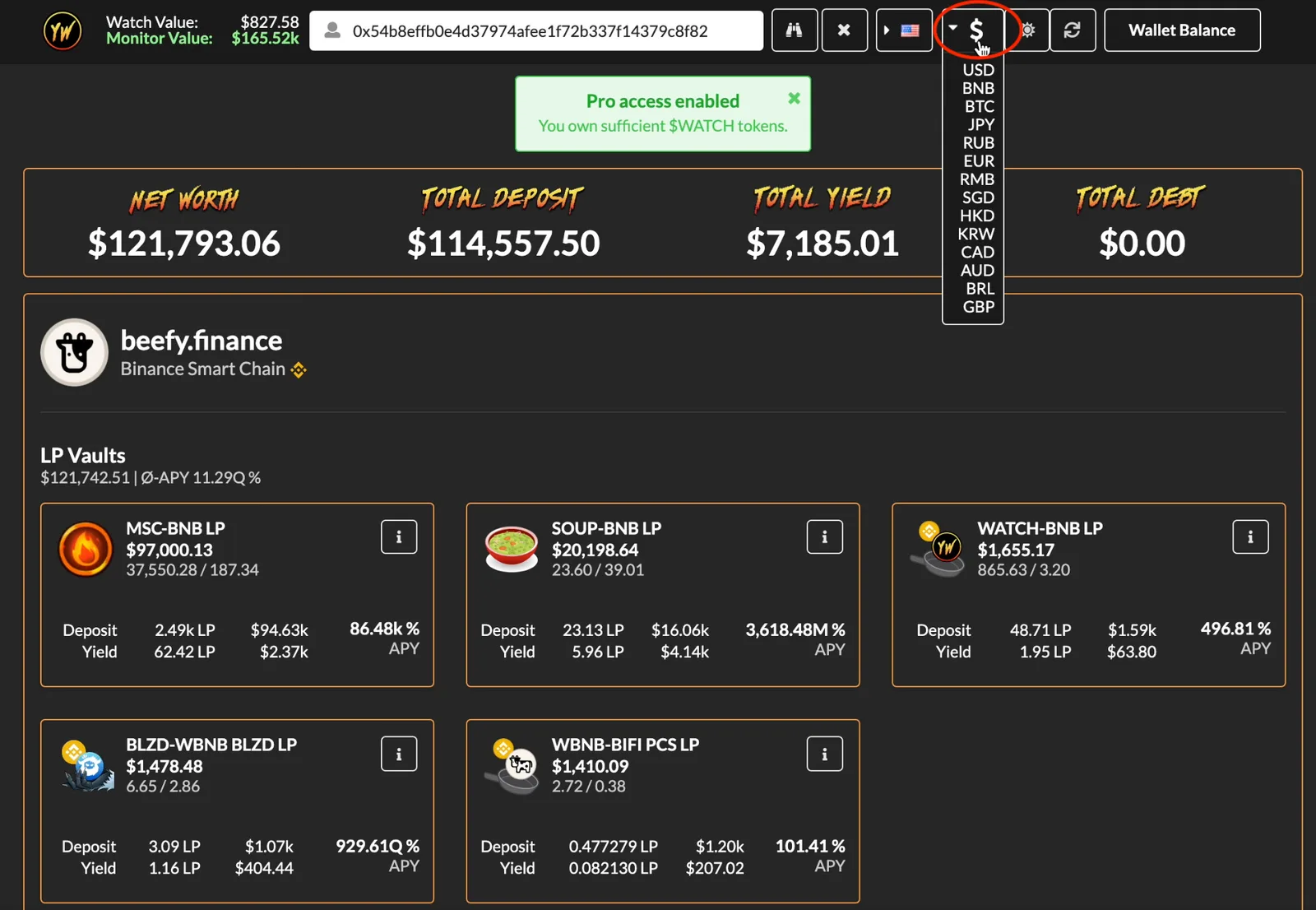1316x910 pixels.
Task: Click the BLZD-WBNB BLZD LP vault name
Action: (x=211, y=745)
